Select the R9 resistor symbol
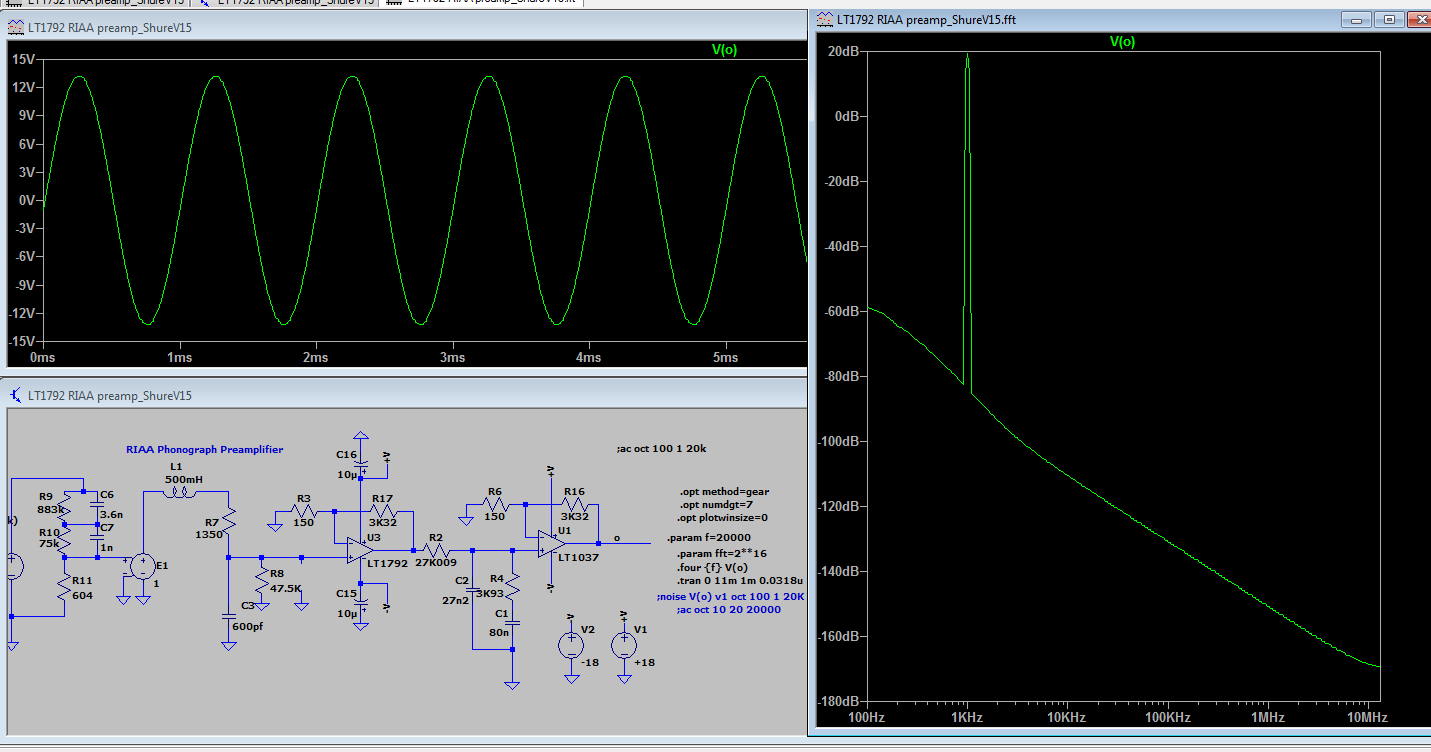1431x752 pixels. 63,508
